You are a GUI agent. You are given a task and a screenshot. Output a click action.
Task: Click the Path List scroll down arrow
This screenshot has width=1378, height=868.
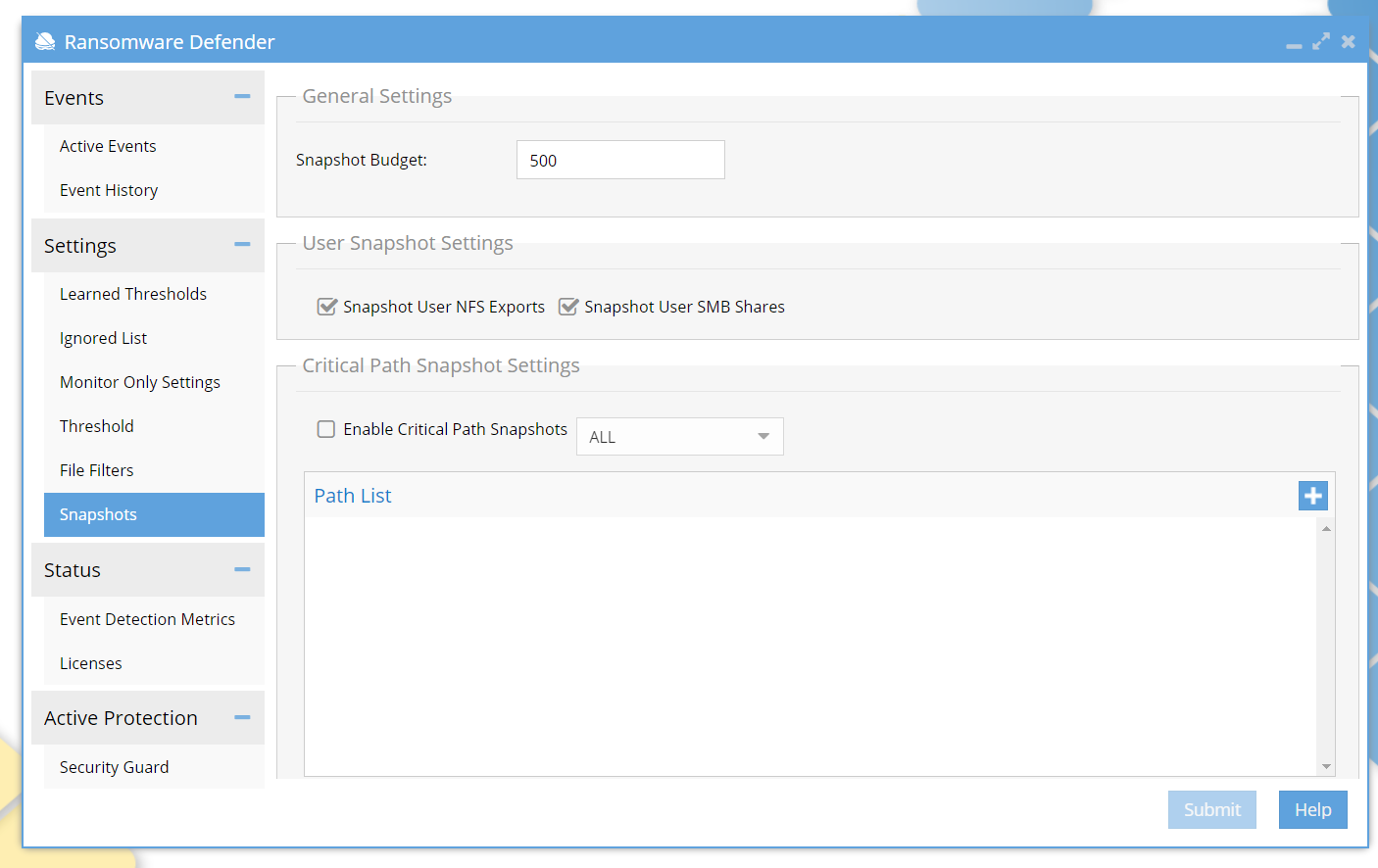coord(1326,767)
